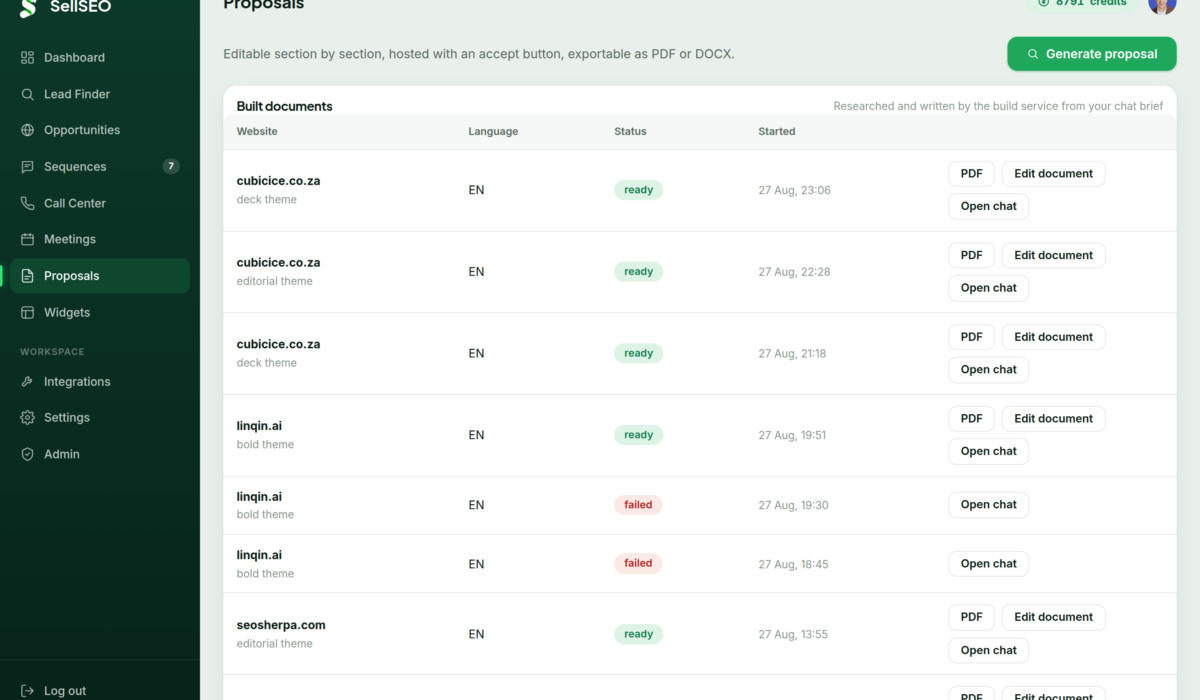Click ready status of 23:06 proposal
The height and width of the screenshot is (700, 1200).
[638, 190]
